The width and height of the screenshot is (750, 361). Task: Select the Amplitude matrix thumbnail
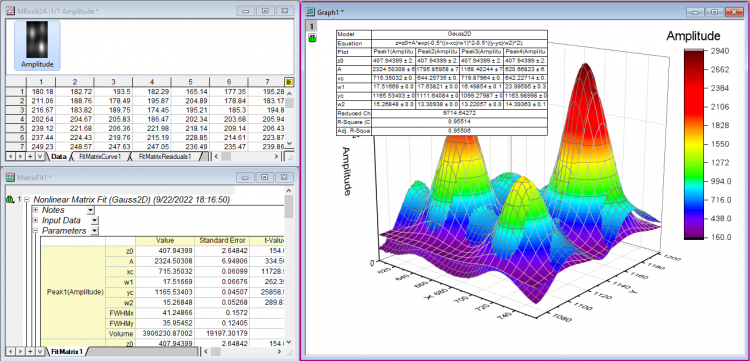[37, 45]
